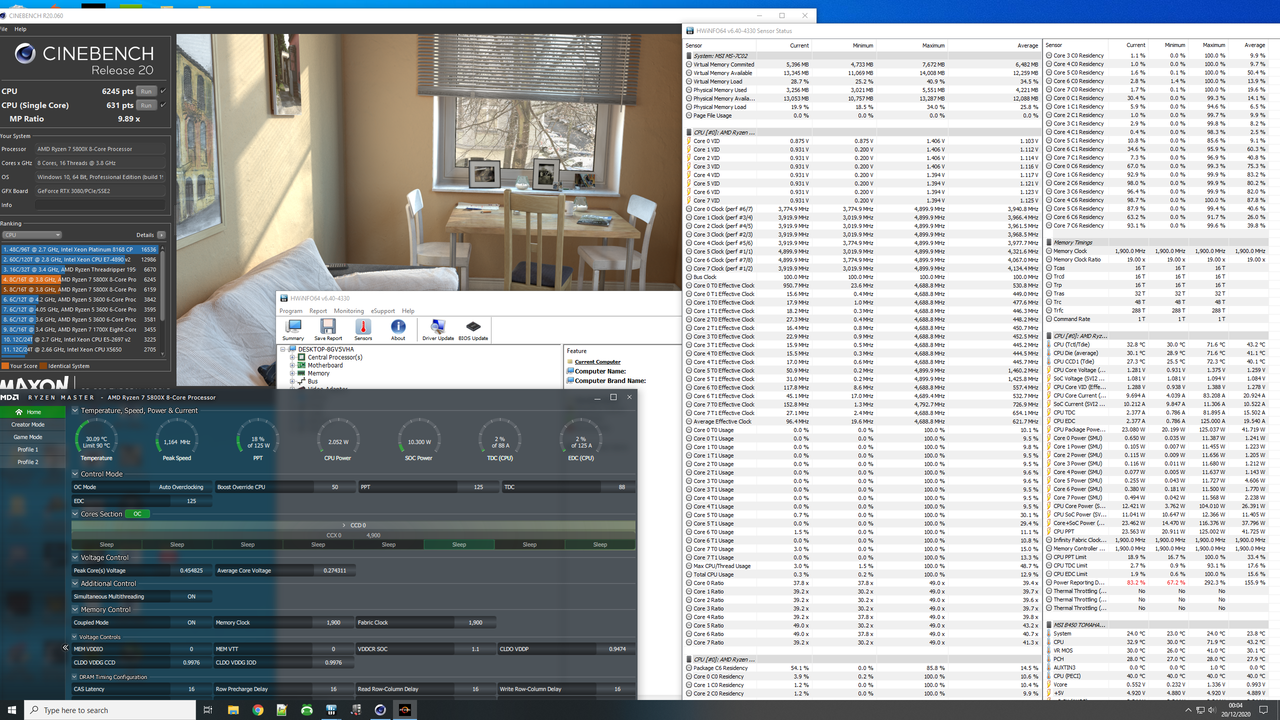Open the green headset taskbar icon
Viewport: 1280px width, 720px height.
click(x=307, y=710)
